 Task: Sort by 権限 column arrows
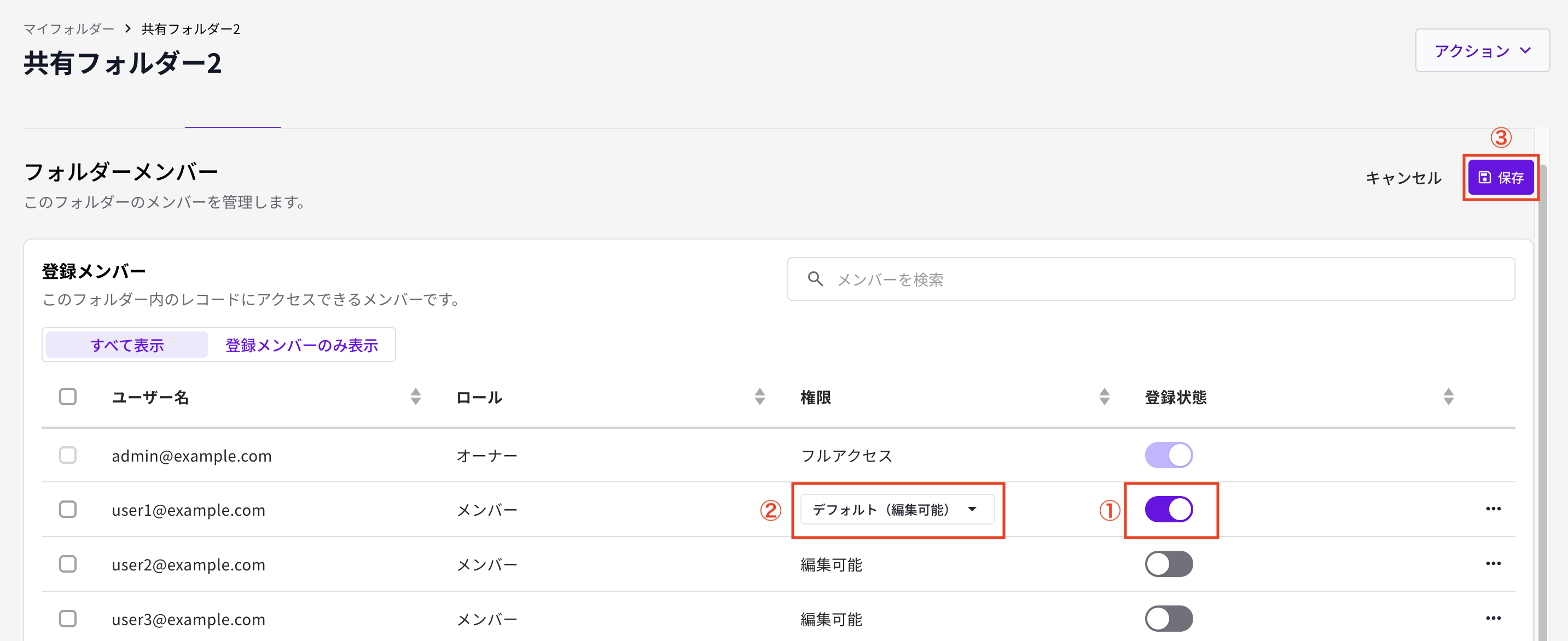(1104, 397)
